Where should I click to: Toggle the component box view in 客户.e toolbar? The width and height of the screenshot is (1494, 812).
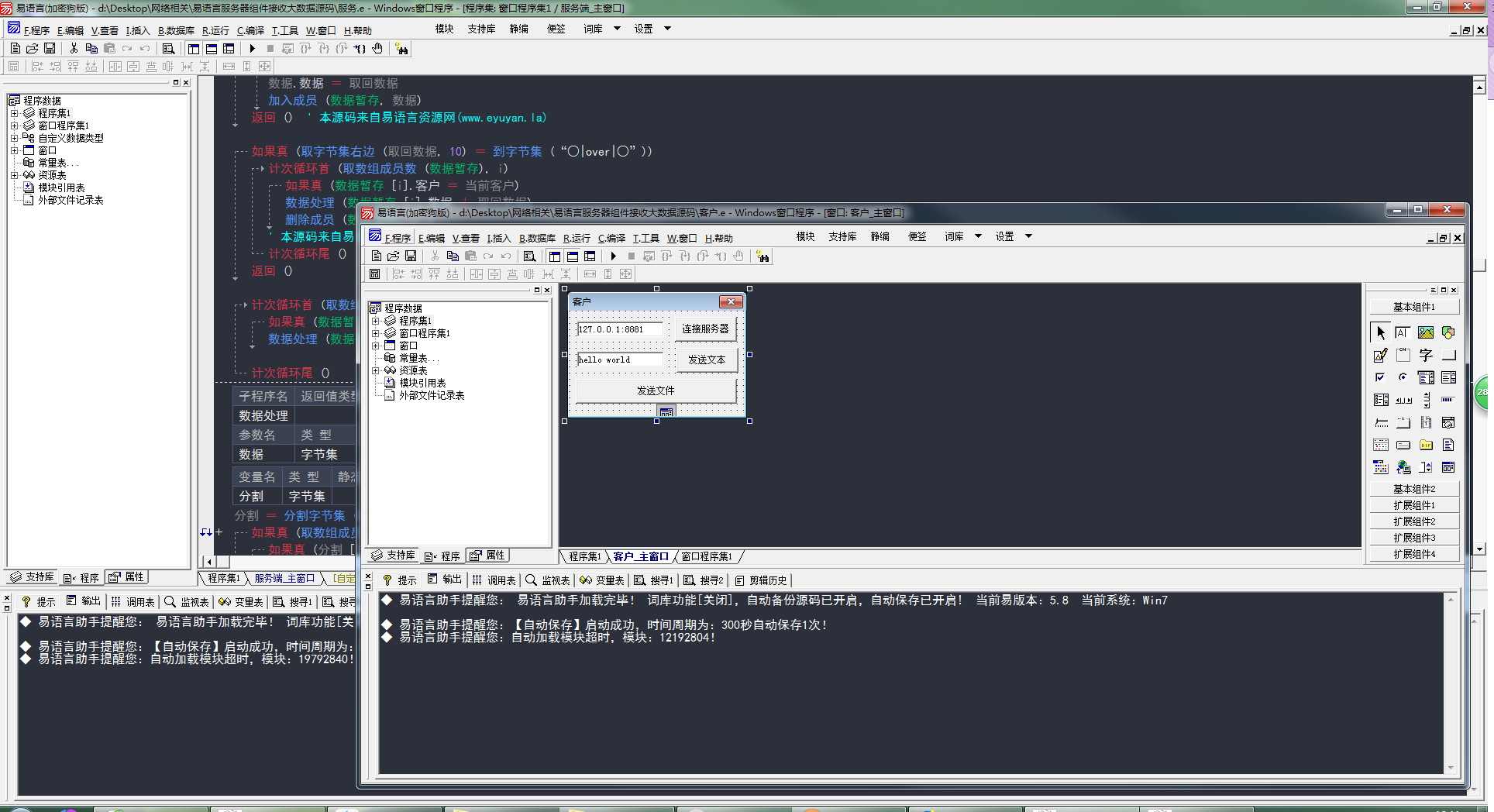pyautogui.click(x=590, y=256)
